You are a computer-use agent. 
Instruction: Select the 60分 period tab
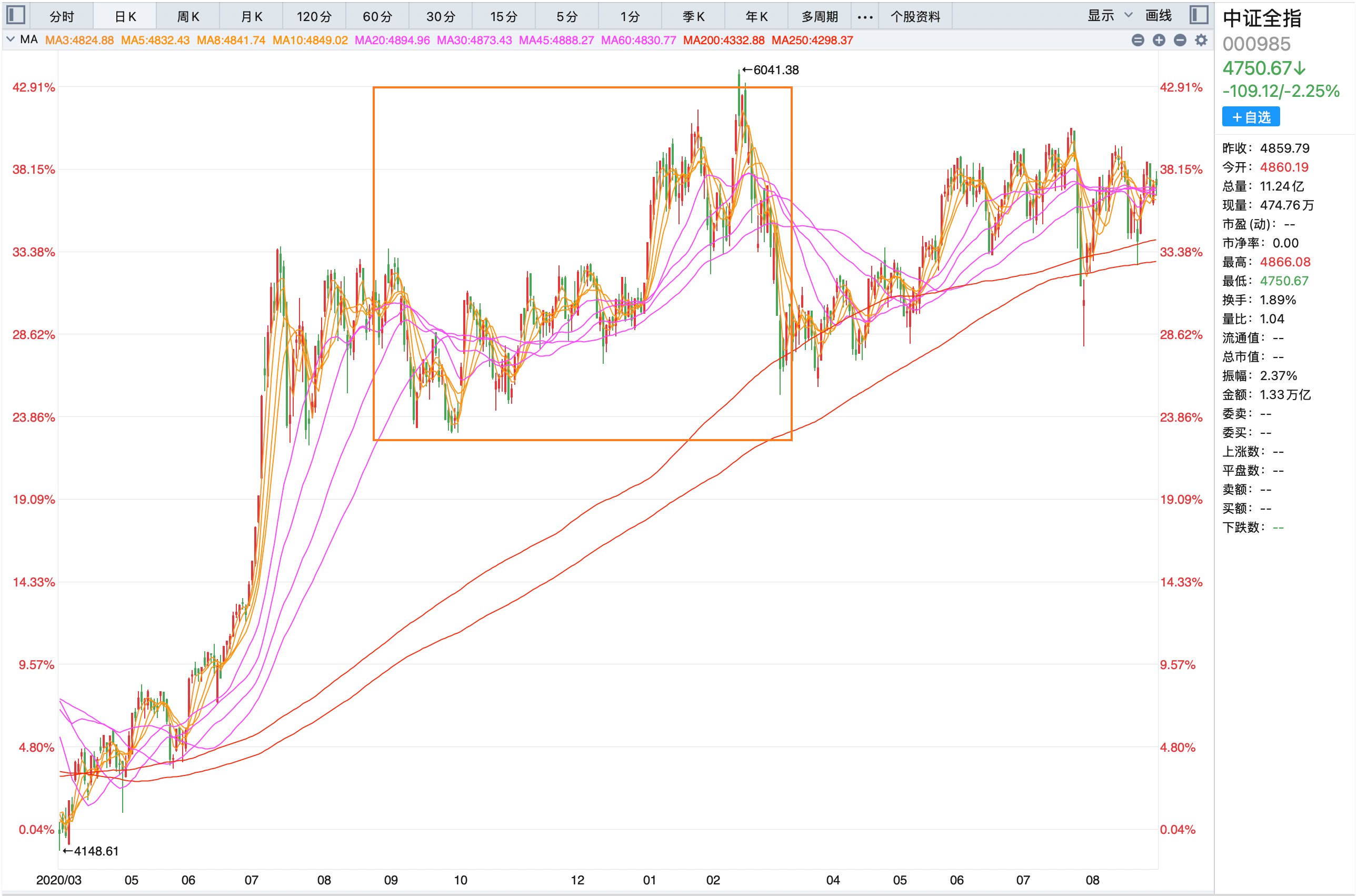377,16
